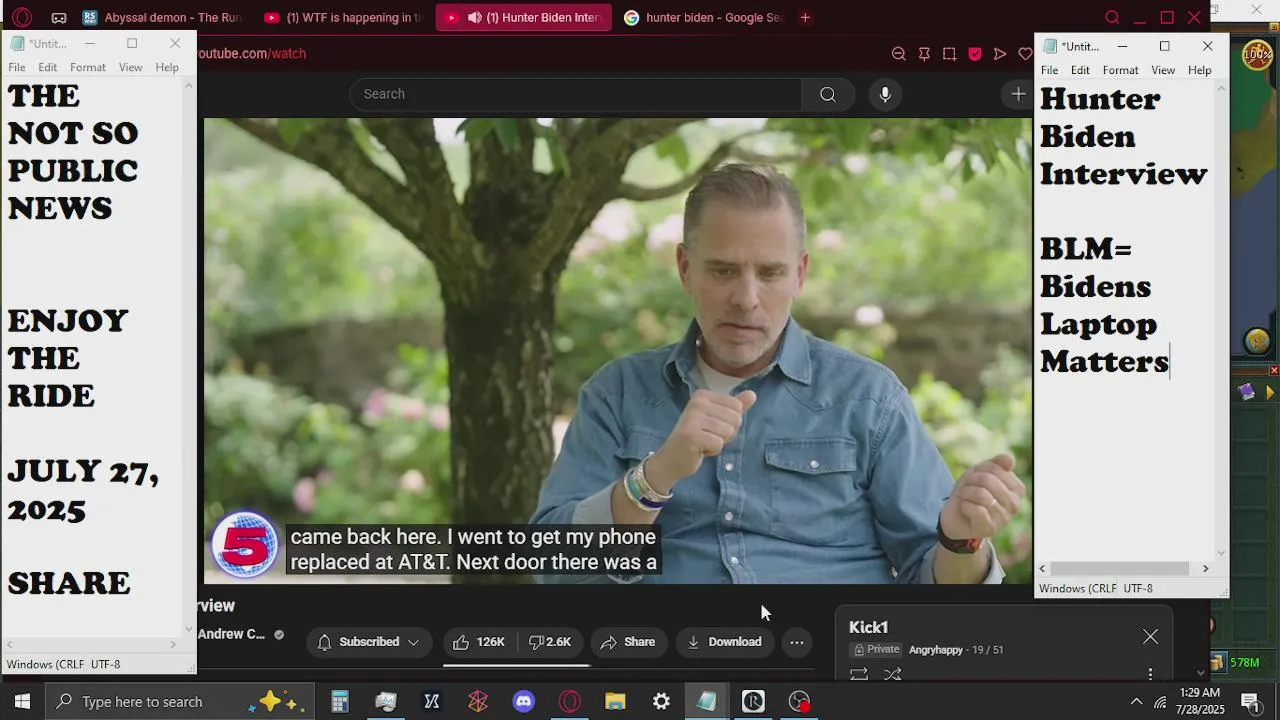The image size is (1280, 720).
Task: Open Andrew C... channel name link
Action: pos(231,634)
